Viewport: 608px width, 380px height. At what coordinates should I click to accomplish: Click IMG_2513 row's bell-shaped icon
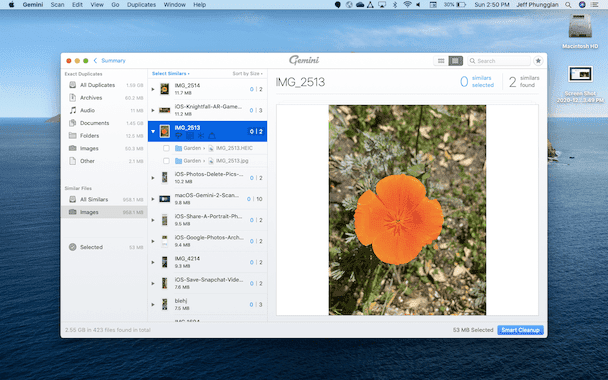point(212,135)
